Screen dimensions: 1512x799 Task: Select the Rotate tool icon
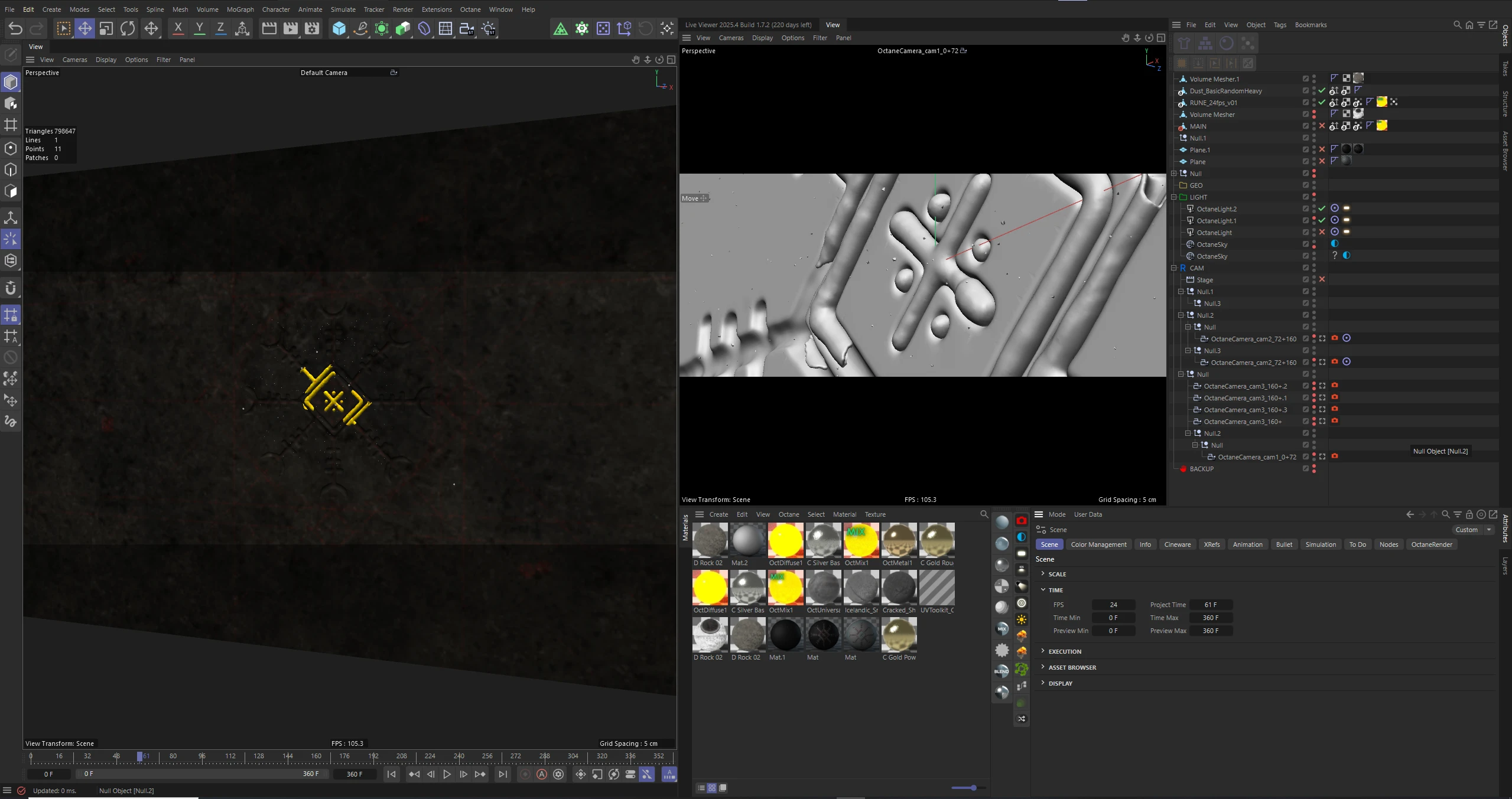(x=128, y=28)
